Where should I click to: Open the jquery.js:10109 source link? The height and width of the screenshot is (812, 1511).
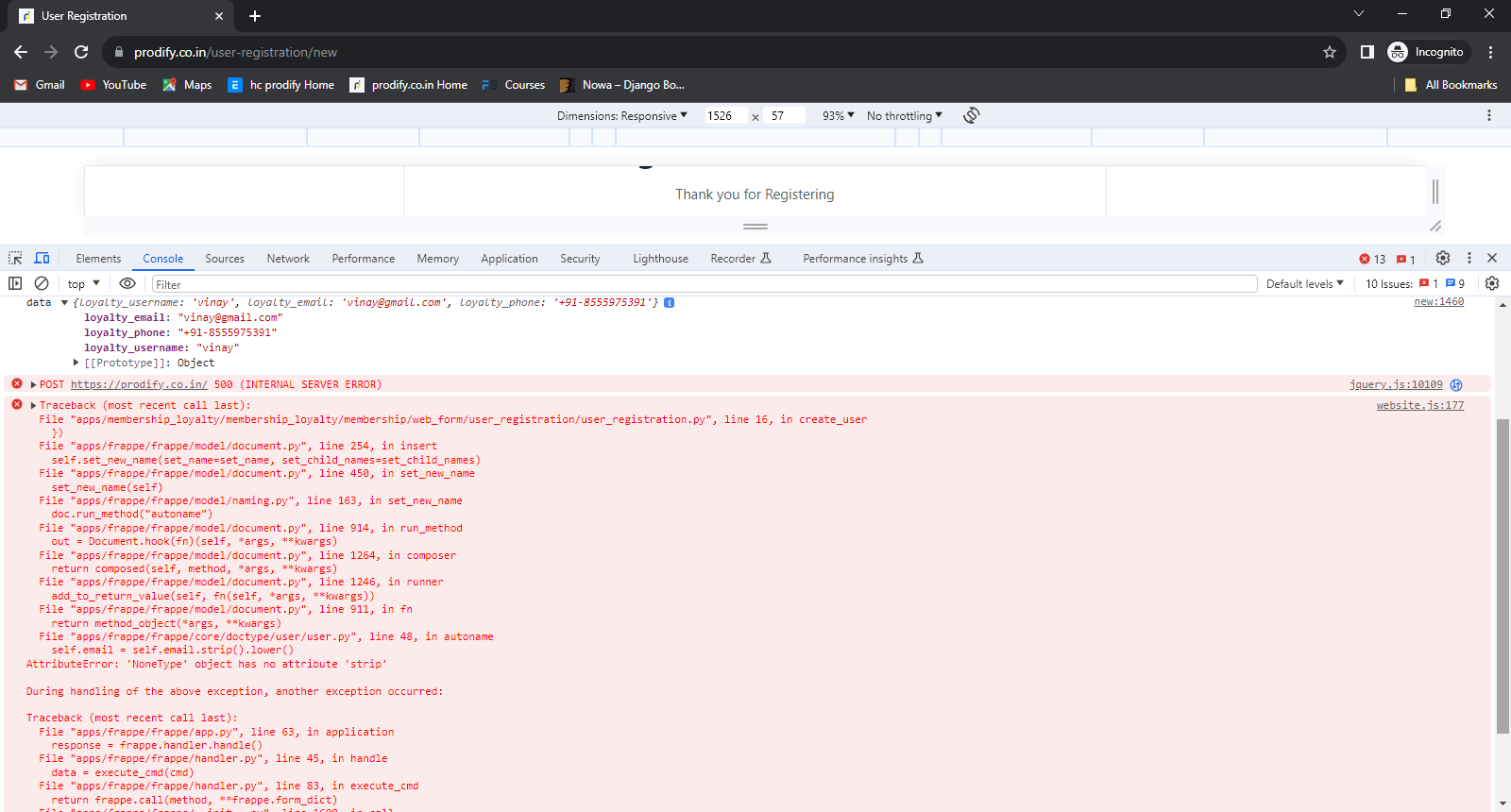(1396, 384)
